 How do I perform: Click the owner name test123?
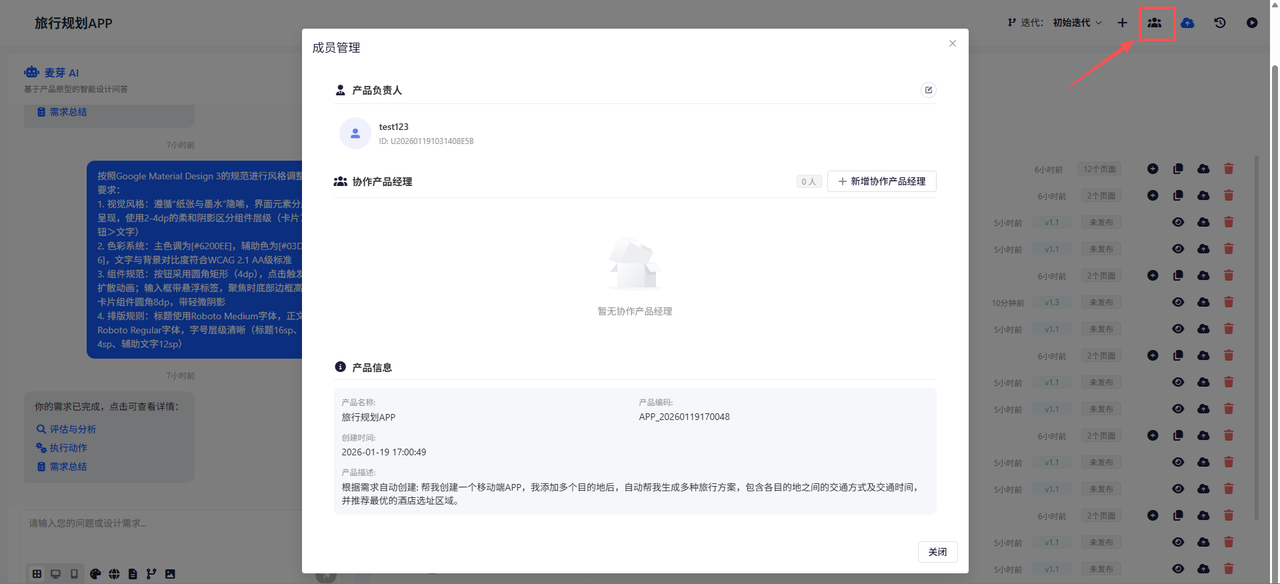(394, 127)
